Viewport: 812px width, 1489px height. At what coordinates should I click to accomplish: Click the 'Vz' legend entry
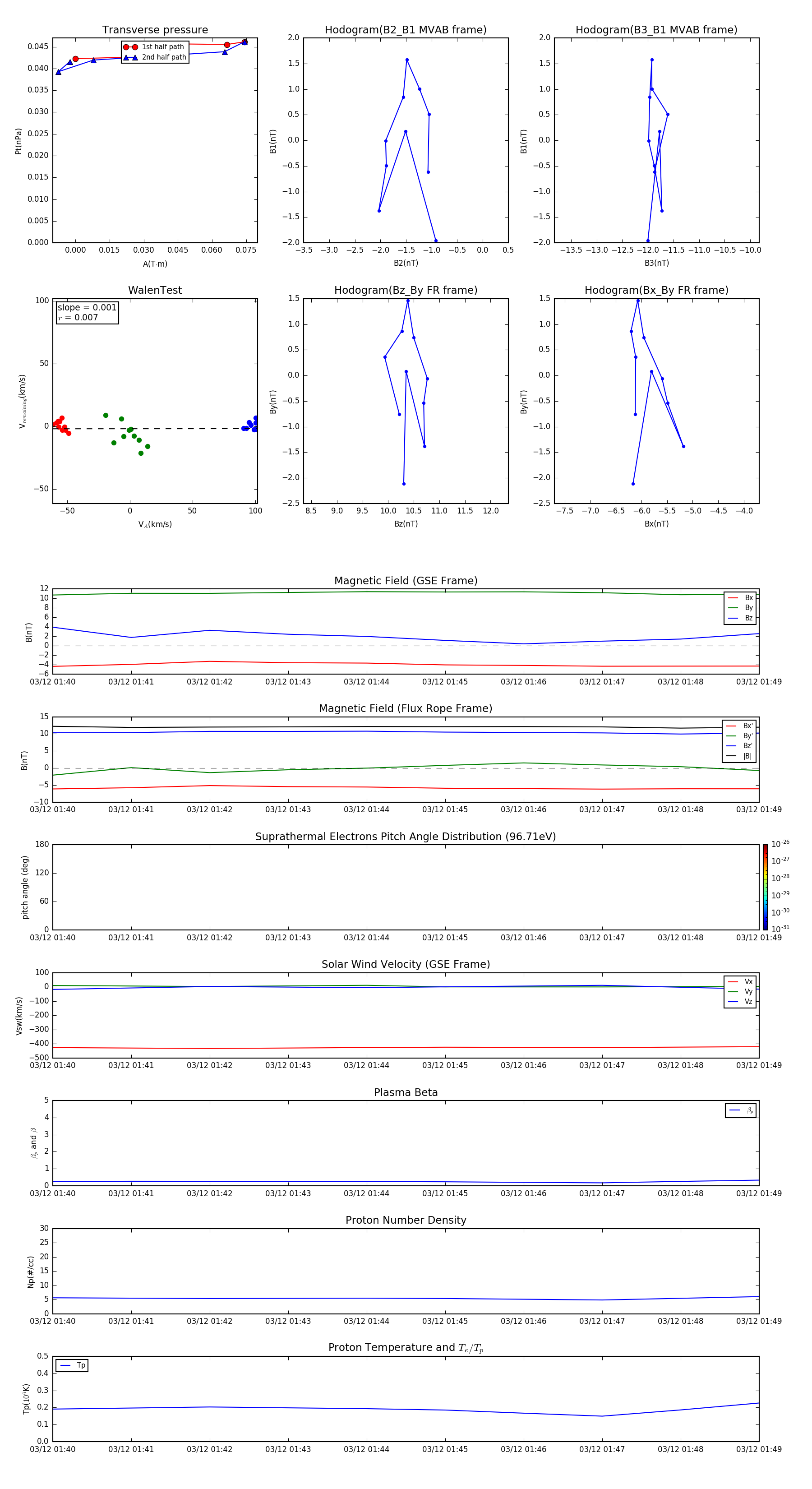pos(740,1002)
